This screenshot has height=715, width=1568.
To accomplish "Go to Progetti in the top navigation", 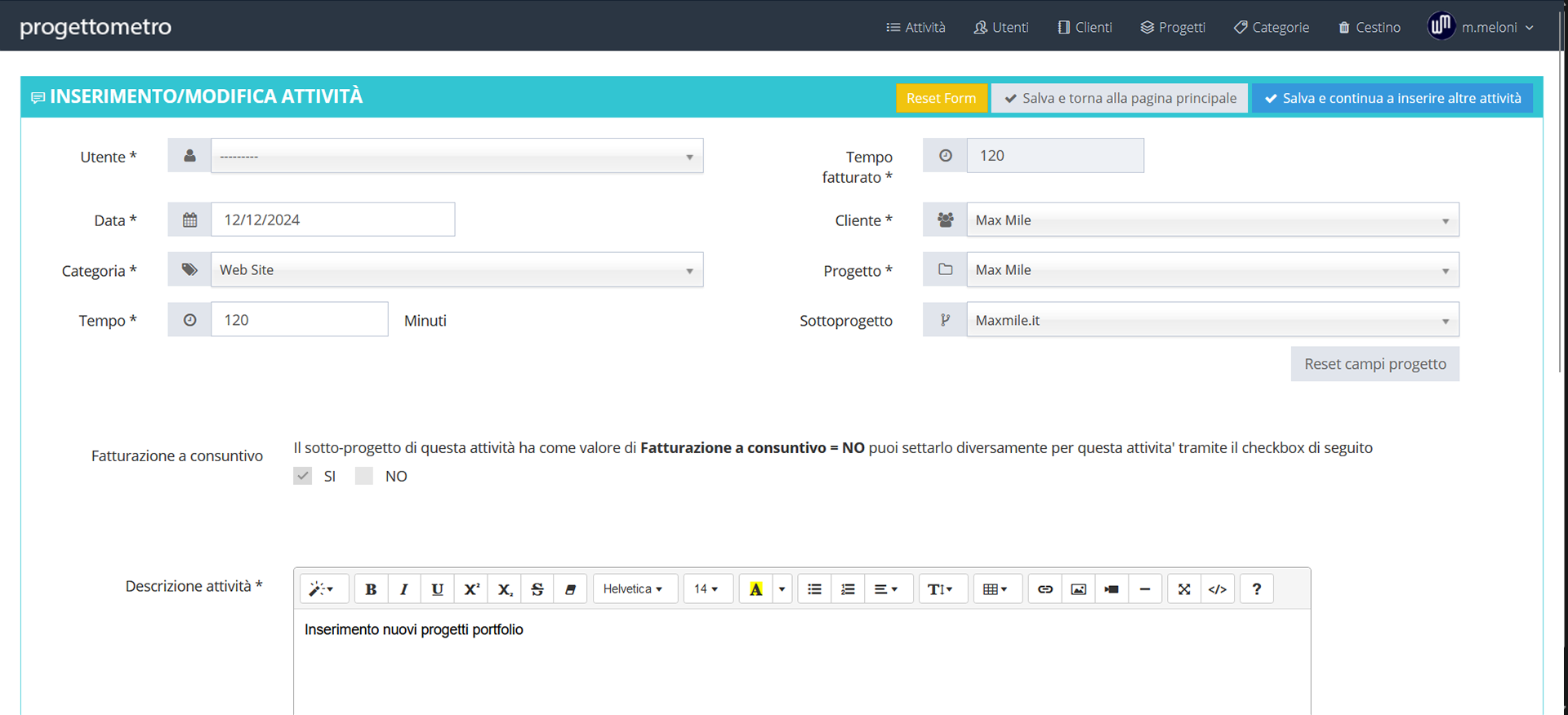I will coord(1173,28).
